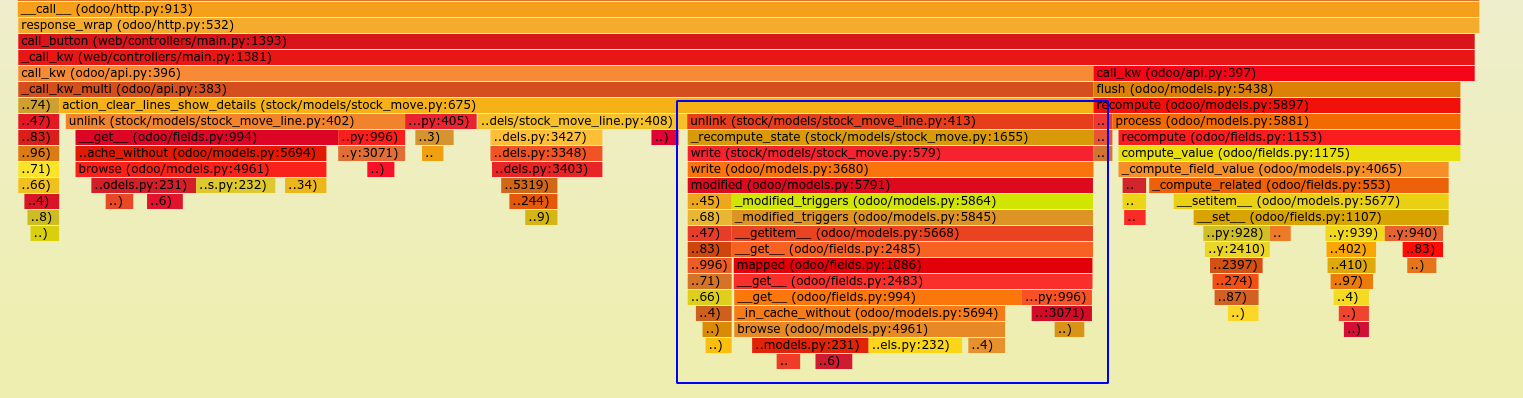Click the small ..9) frame

(541, 217)
